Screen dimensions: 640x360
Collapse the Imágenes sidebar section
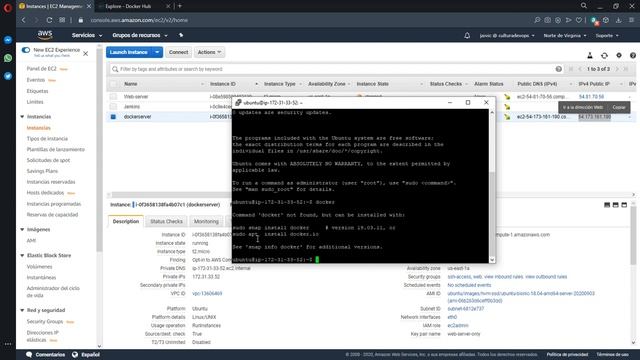[22, 229]
